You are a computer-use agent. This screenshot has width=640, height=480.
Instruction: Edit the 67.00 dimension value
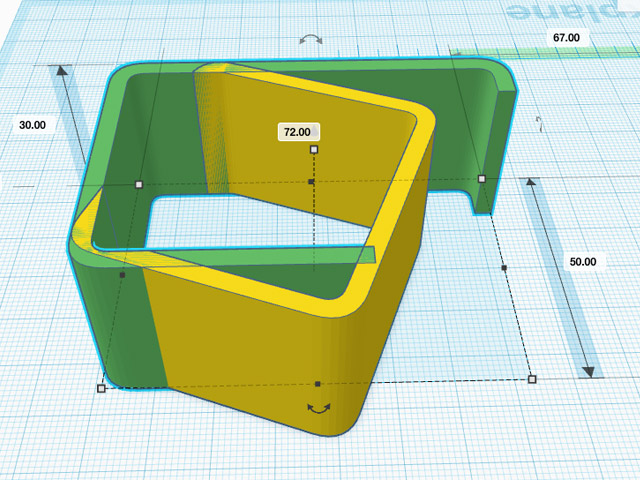point(566,37)
